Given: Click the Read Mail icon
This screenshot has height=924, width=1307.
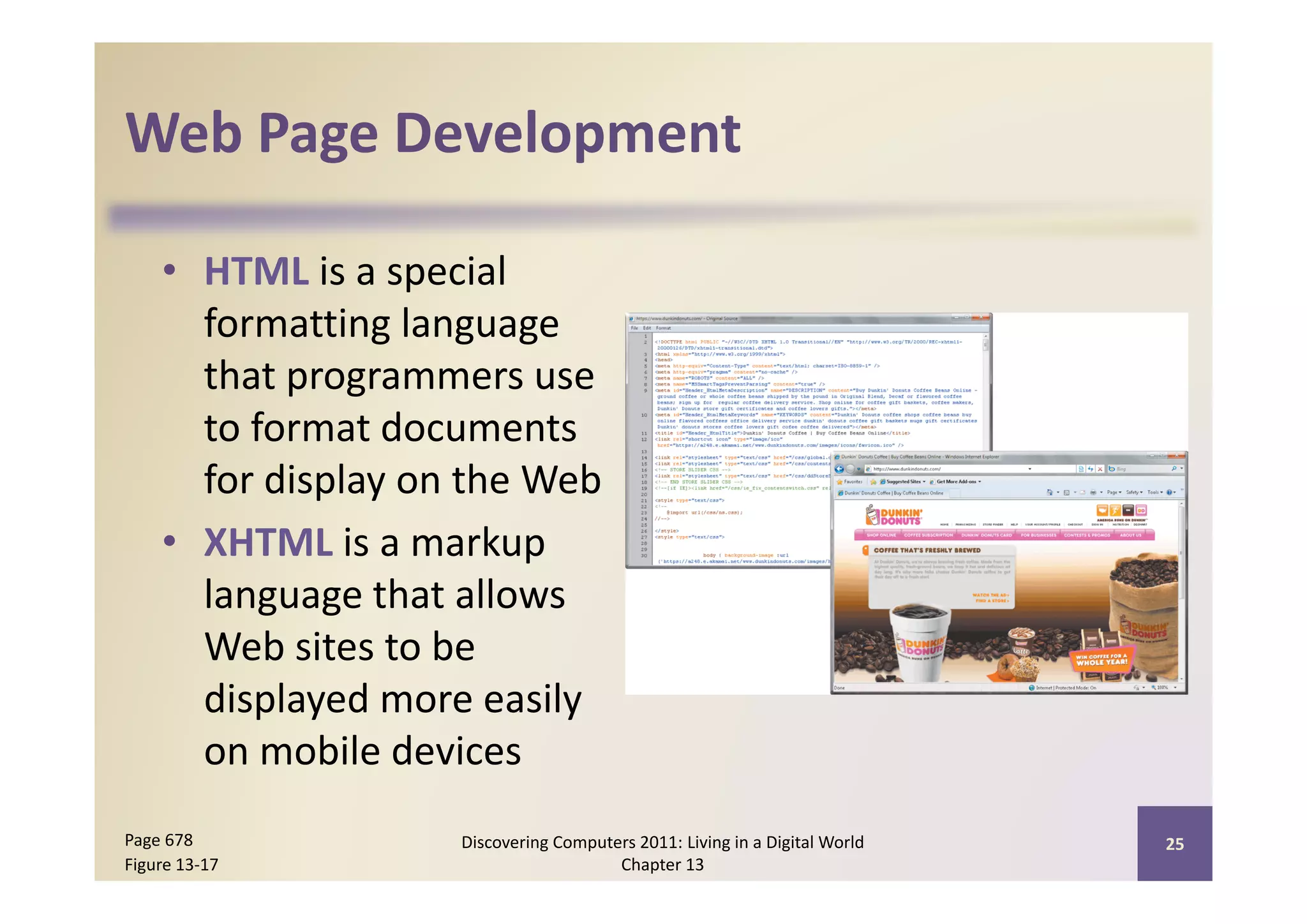Looking at the screenshot, I should point(1082,492).
